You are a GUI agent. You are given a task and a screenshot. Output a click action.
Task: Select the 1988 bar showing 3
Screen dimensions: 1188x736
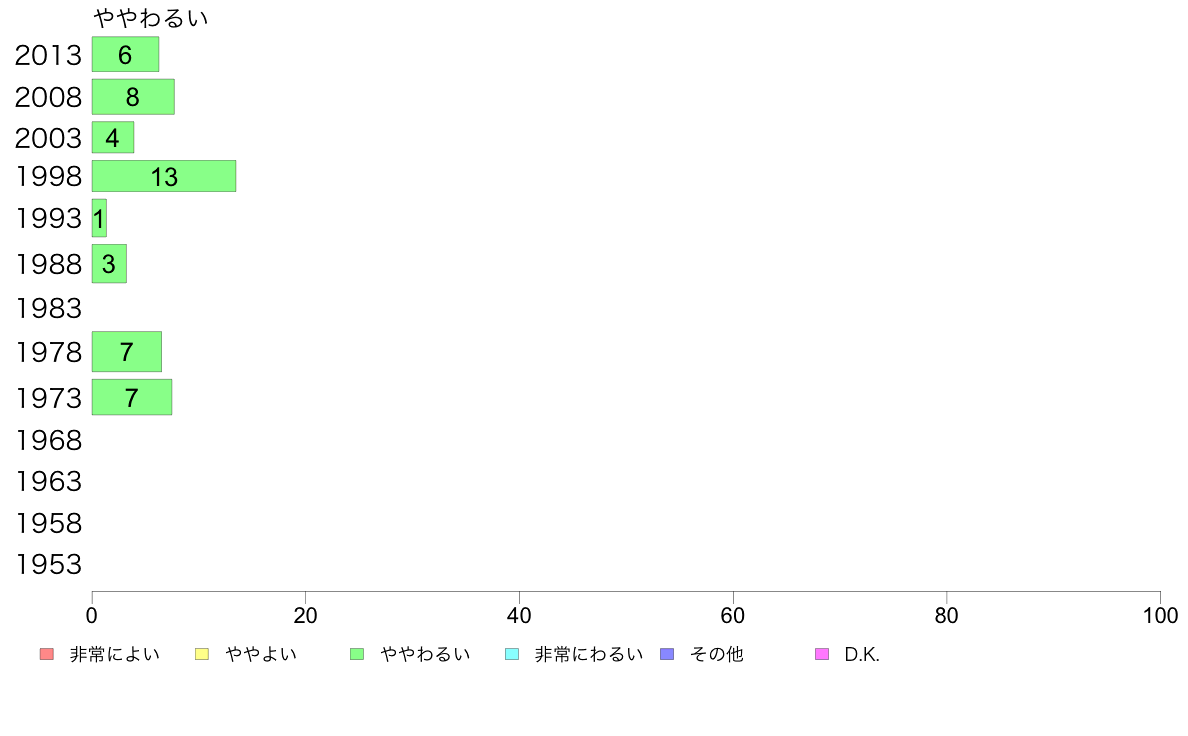(x=109, y=264)
